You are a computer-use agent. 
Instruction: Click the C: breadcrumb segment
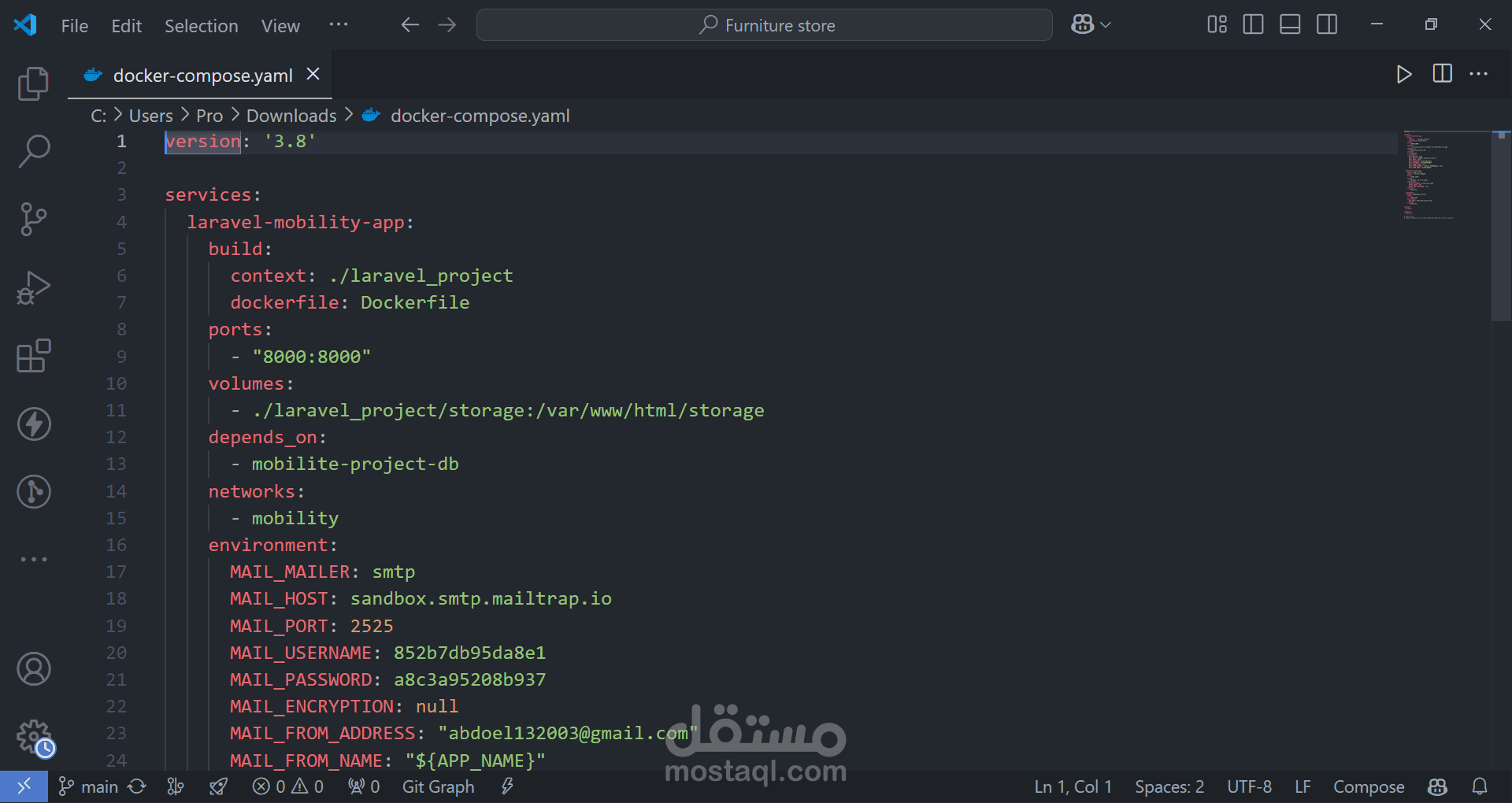tap(98, 116)
